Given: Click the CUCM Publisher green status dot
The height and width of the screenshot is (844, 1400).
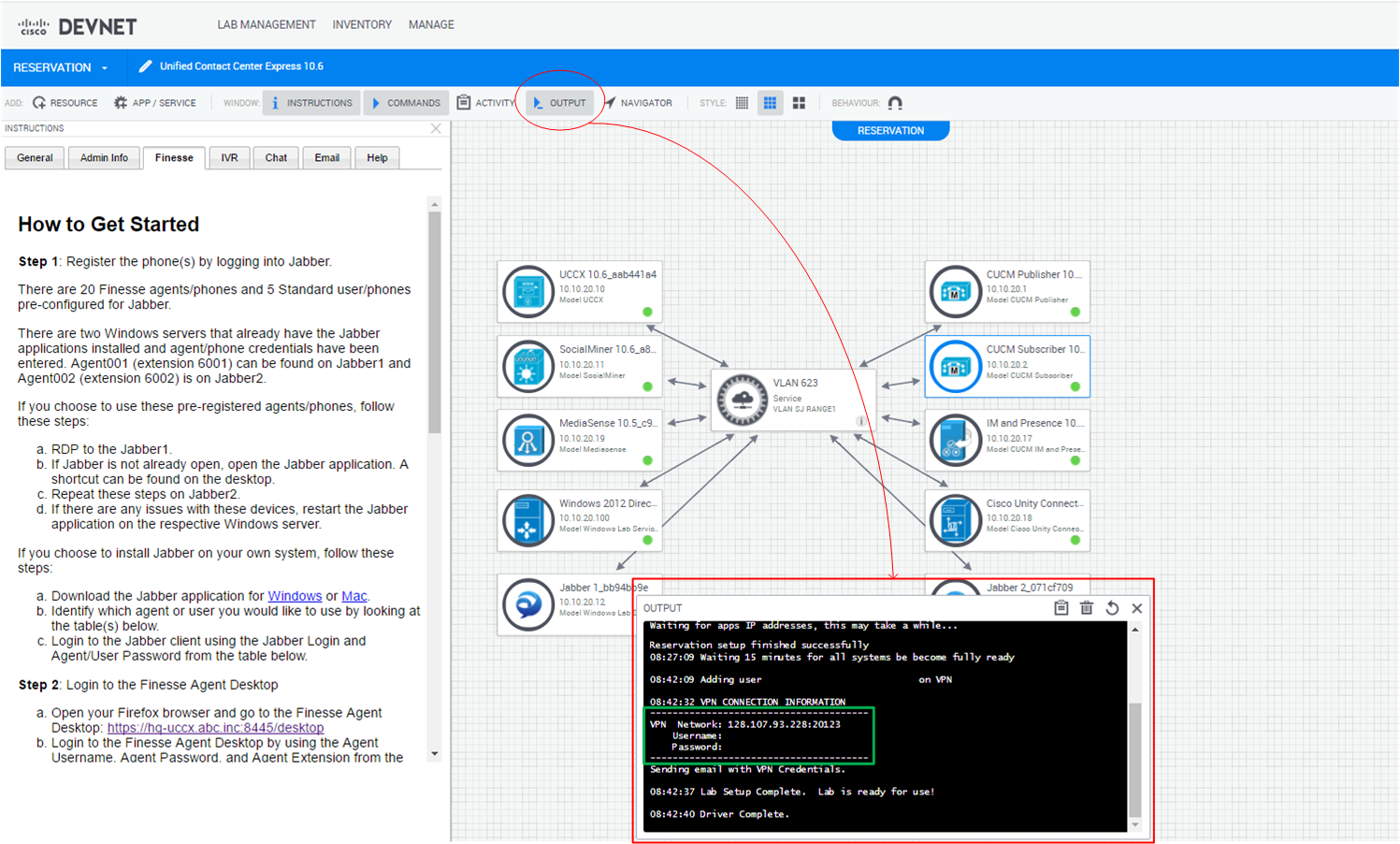Looking at the screenshot, I should click(1075, 312).
